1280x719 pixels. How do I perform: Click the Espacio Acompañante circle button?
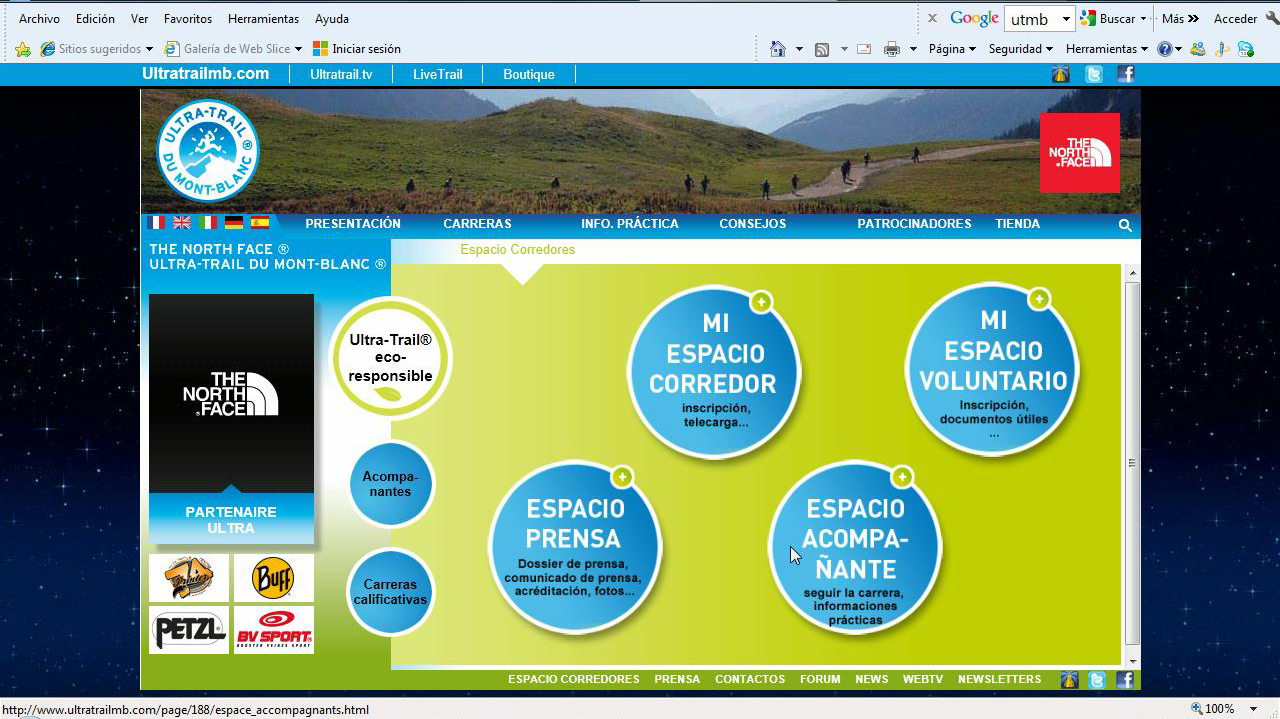tap(855, 548)
